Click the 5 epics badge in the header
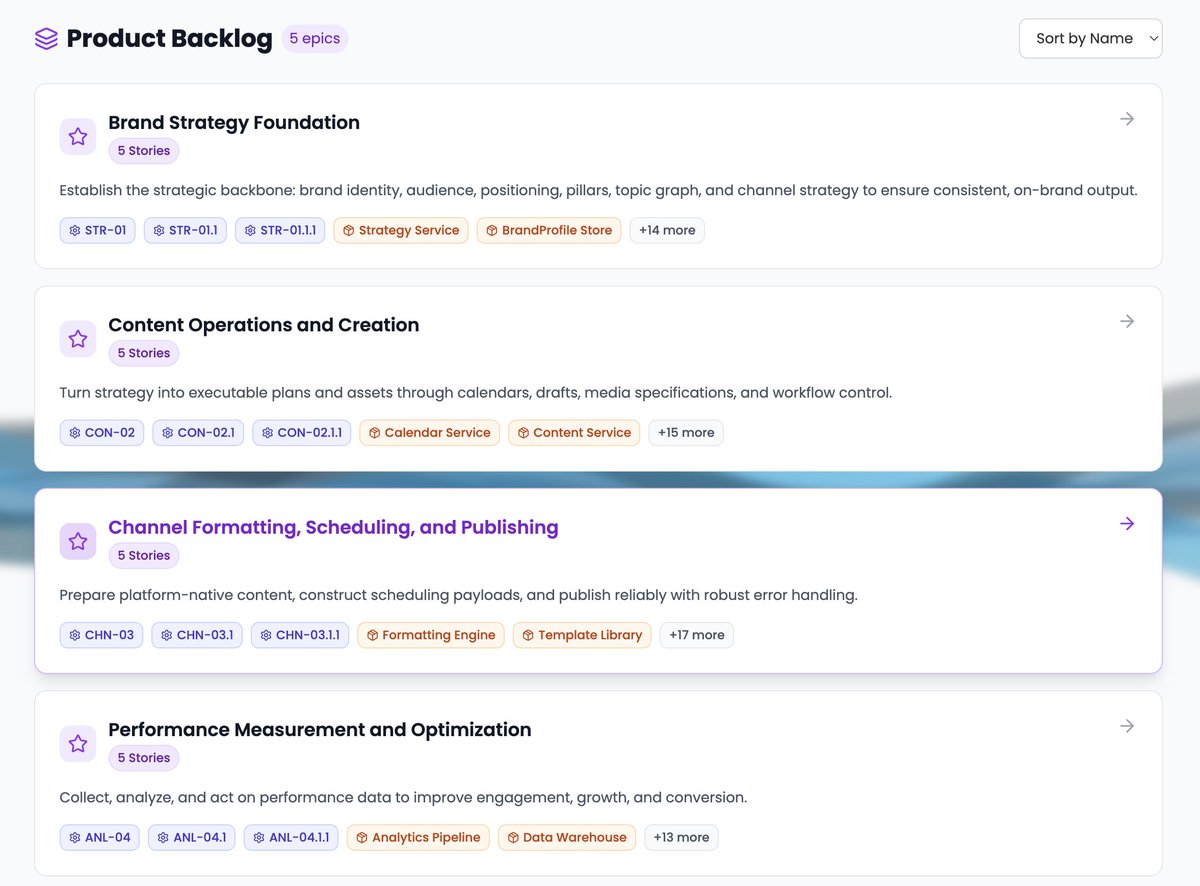This screenshot has width=1200, height=886. 314,37
